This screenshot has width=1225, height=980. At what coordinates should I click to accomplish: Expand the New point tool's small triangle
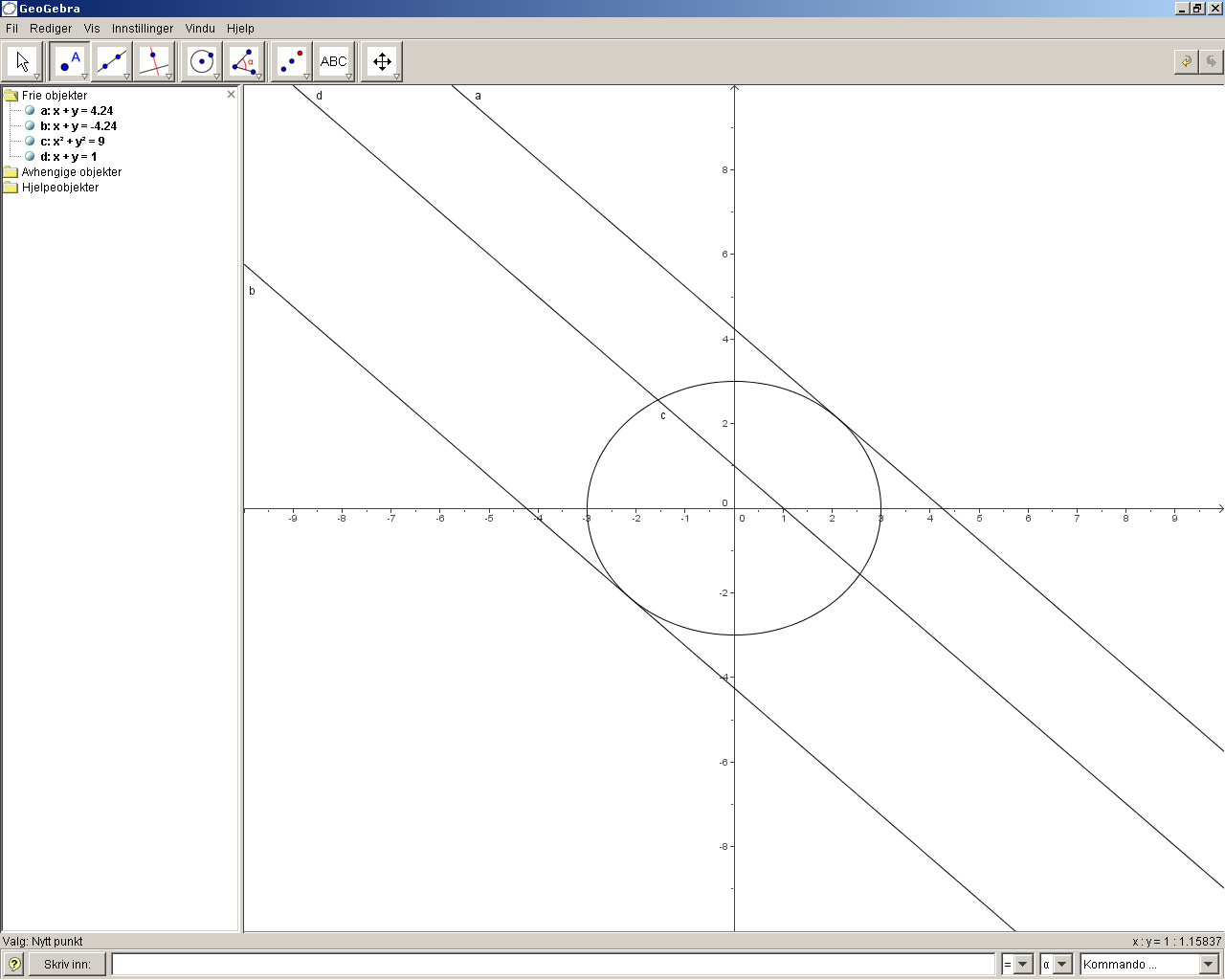tap(84, 77)
